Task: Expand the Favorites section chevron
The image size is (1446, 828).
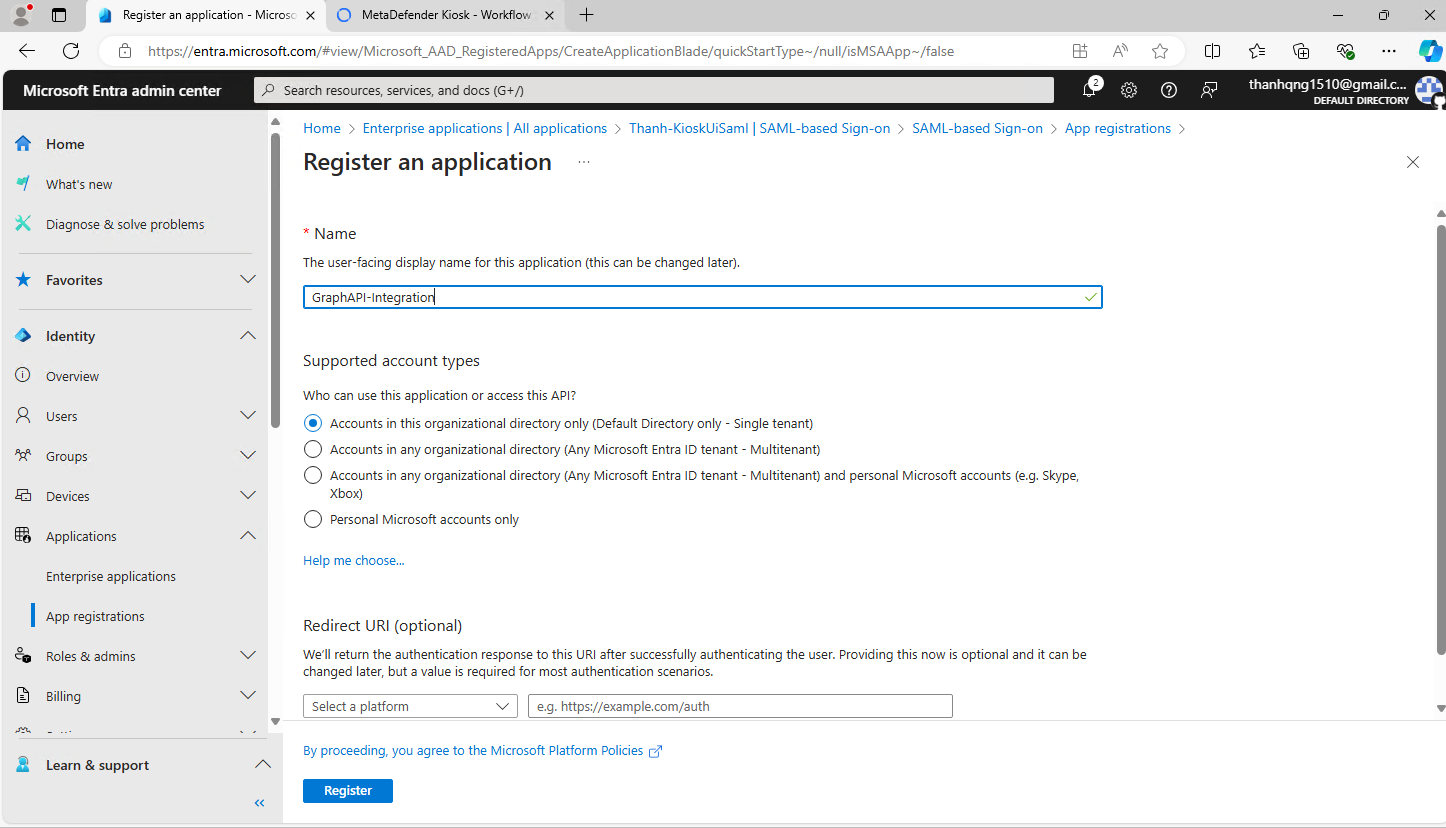Action: [x=248, y=280]
